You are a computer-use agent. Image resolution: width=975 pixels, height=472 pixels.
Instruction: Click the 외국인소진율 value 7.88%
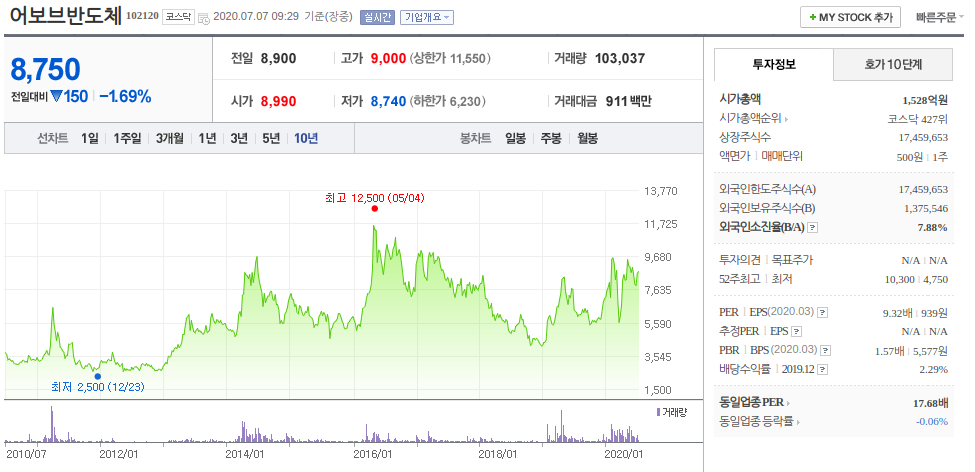[x=933, y=228]
